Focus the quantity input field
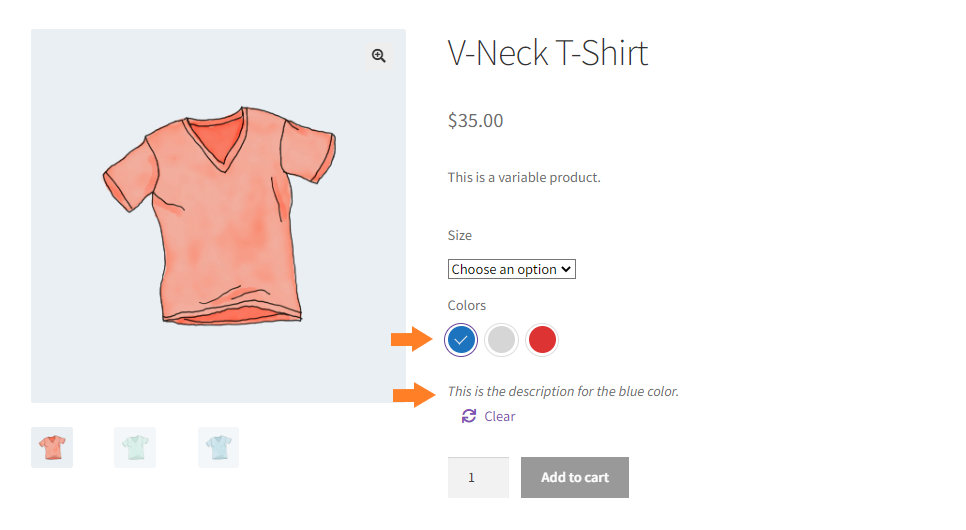The image size is (966, 530). click(478, 477)
